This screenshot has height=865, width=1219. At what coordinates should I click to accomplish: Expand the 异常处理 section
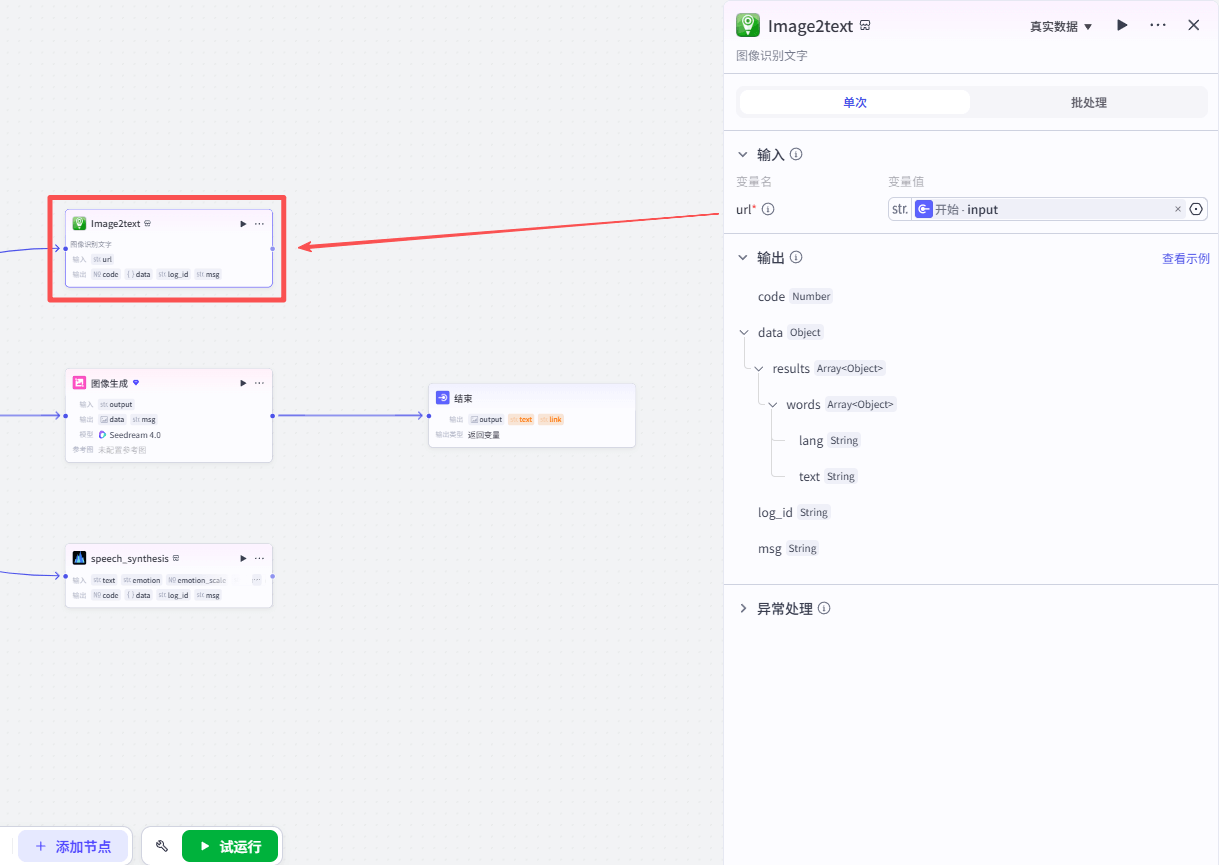tap(742, 609)
